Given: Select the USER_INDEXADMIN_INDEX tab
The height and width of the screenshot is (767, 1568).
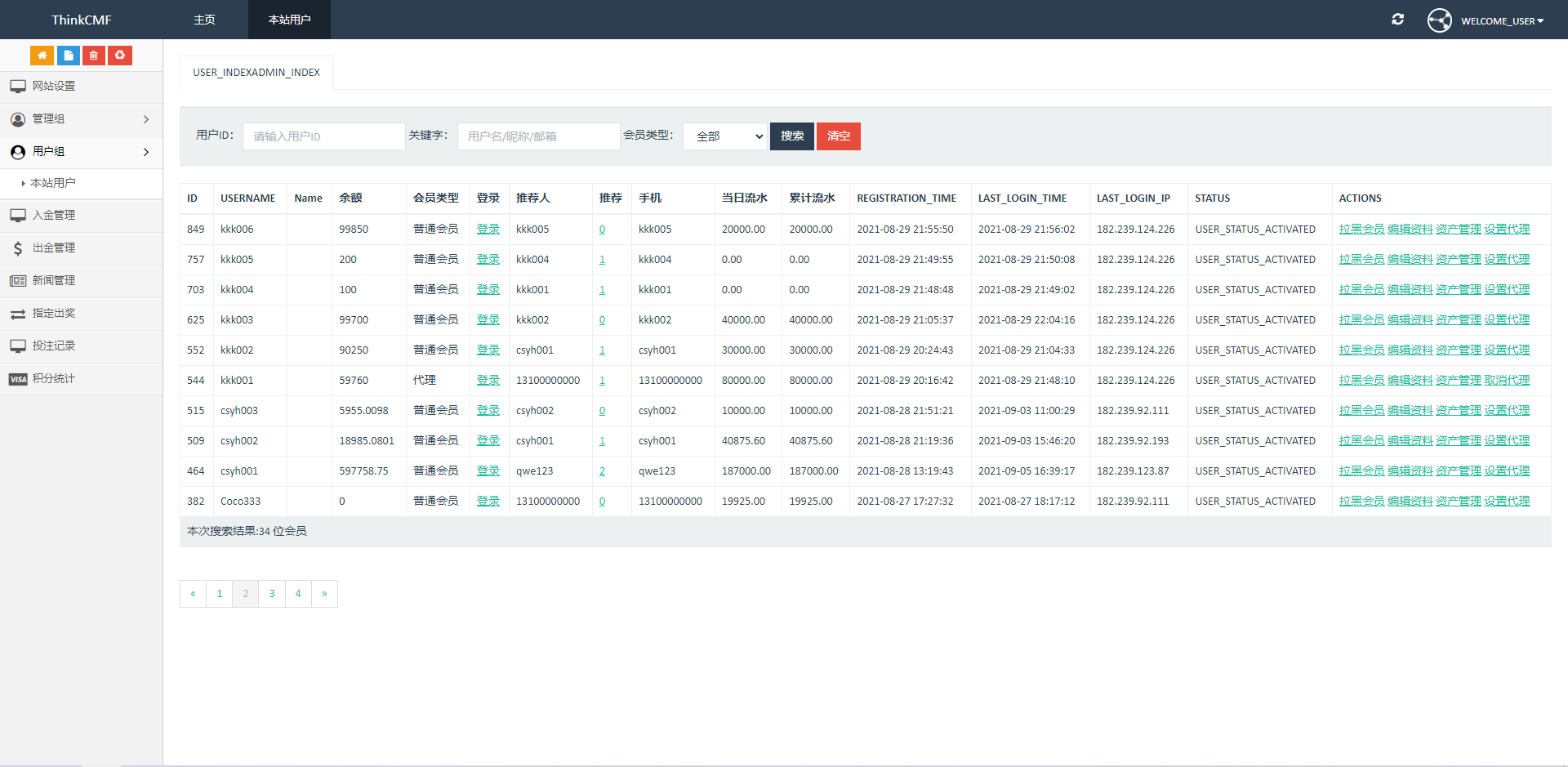Looking at the screenshot, I should (x=256, y=72).
